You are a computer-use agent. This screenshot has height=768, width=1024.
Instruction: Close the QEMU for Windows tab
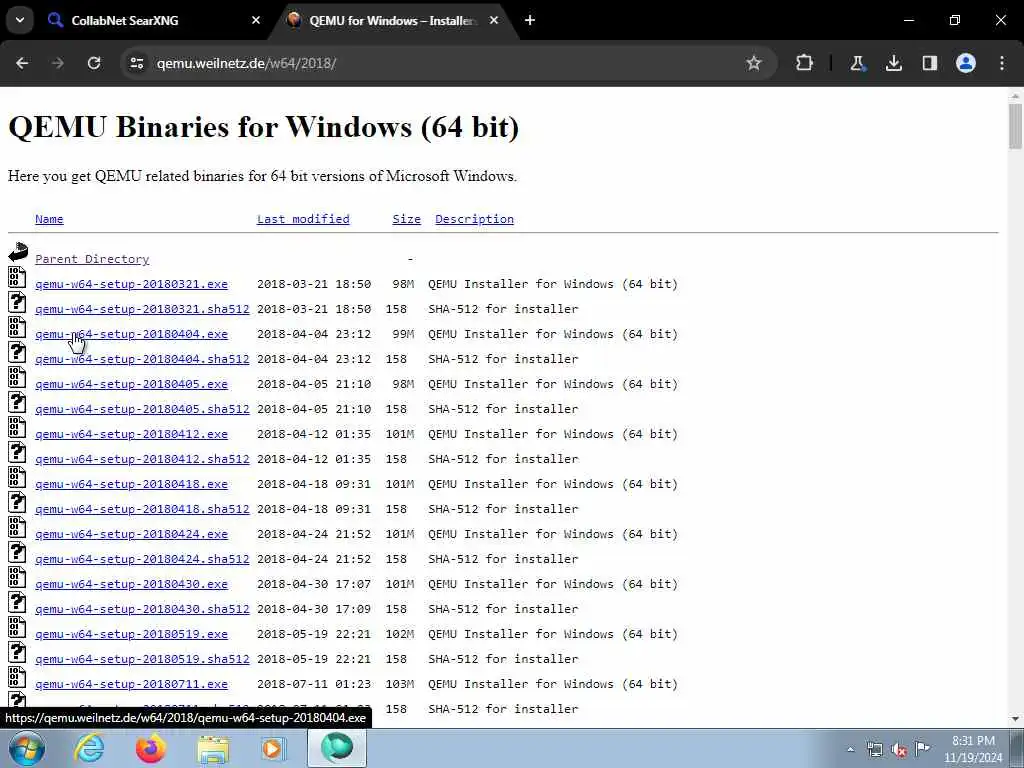click(494, 20)
